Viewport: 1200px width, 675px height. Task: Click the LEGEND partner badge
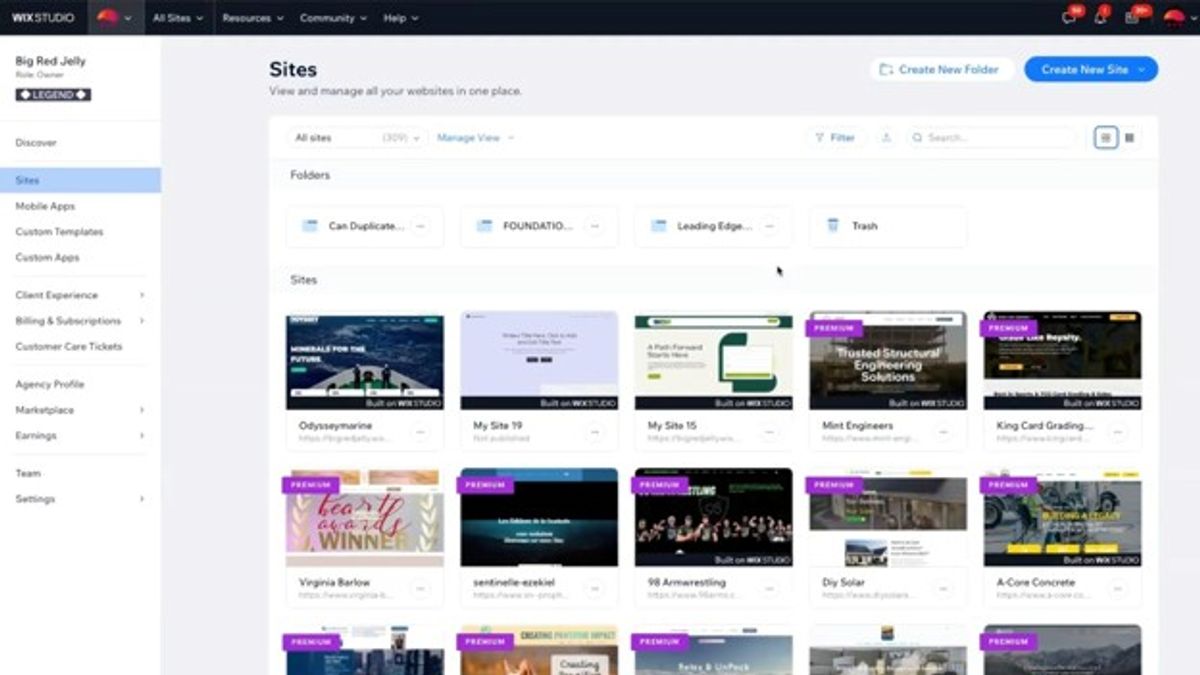[x=53, y=95]
